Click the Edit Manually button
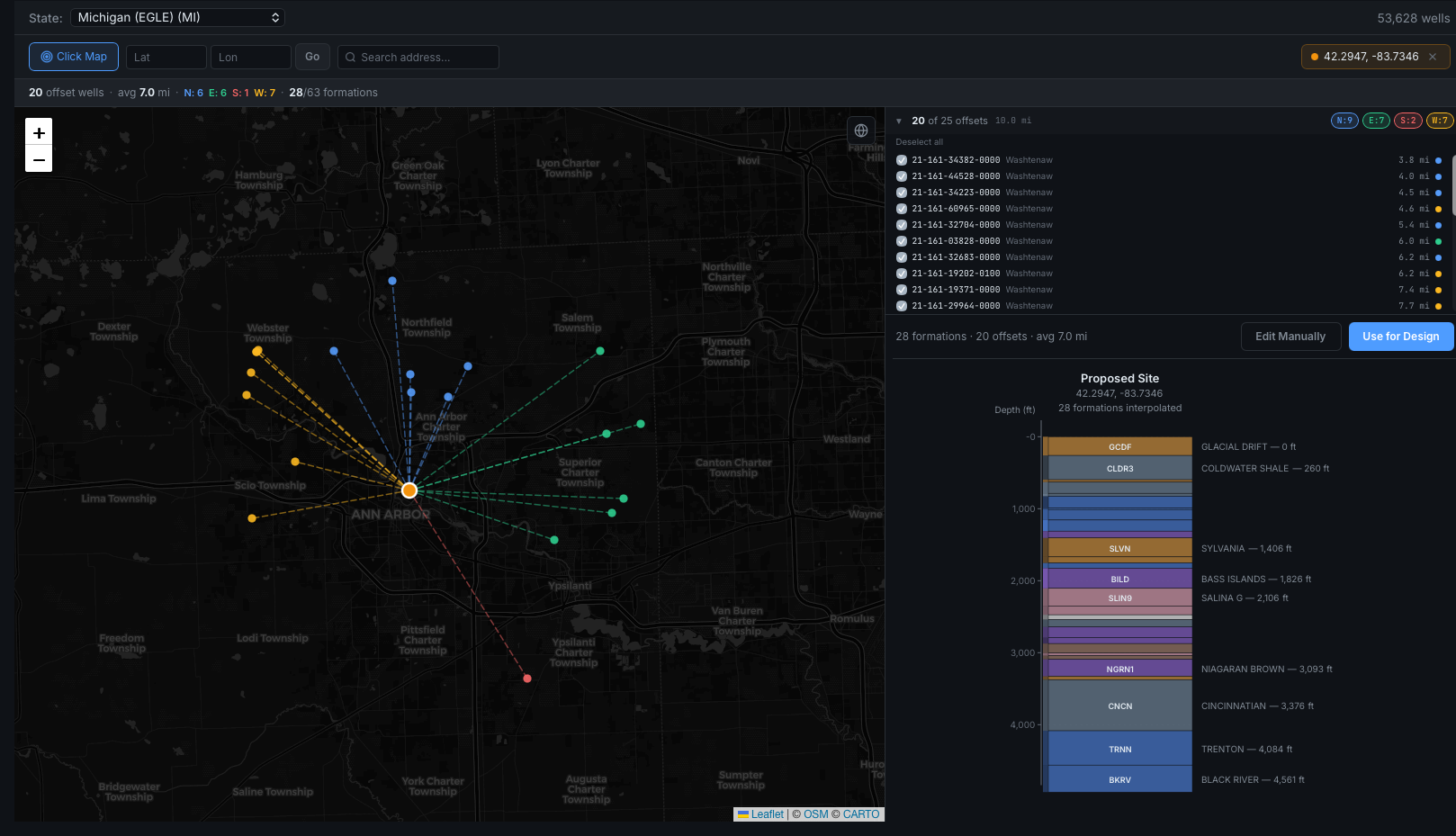This screenshot has width=1456, height=836. (1290, 337)
